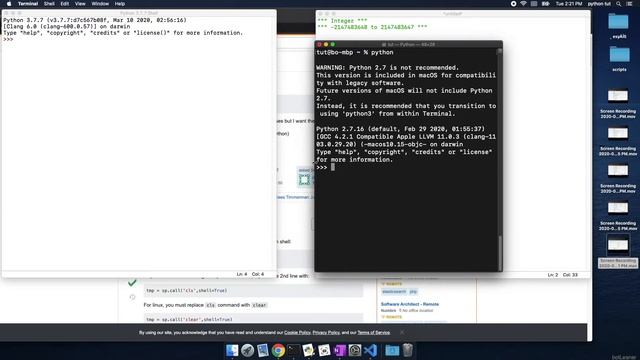Screen dimensions: 640x360
Task: Open the Help menu
Action: click(x=120, y=4)
